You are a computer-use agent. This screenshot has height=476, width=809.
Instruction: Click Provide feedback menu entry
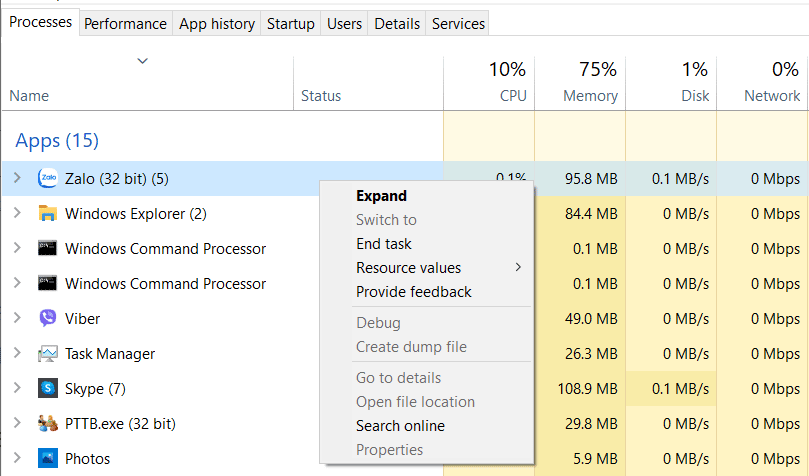pos(413,292)
